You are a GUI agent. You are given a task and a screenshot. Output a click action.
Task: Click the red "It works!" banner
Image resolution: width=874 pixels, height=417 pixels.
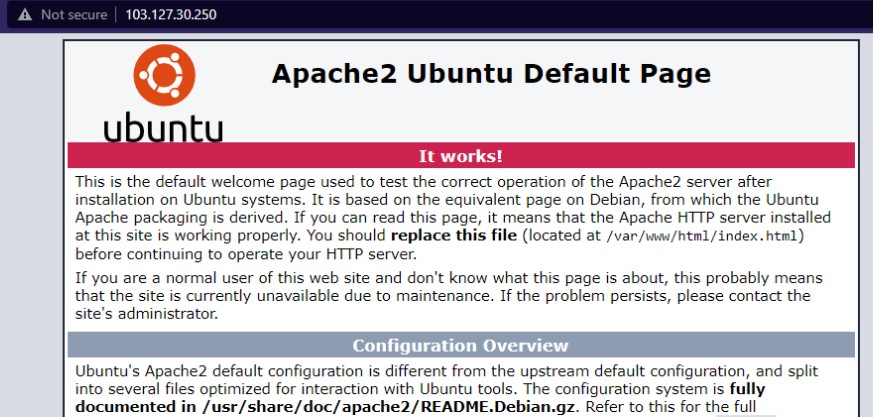[x=461, y=156]
